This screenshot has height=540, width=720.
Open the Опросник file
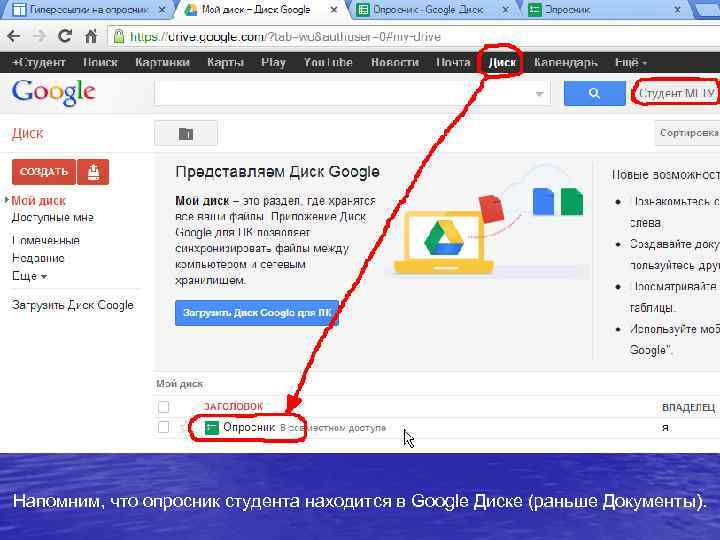248,427
